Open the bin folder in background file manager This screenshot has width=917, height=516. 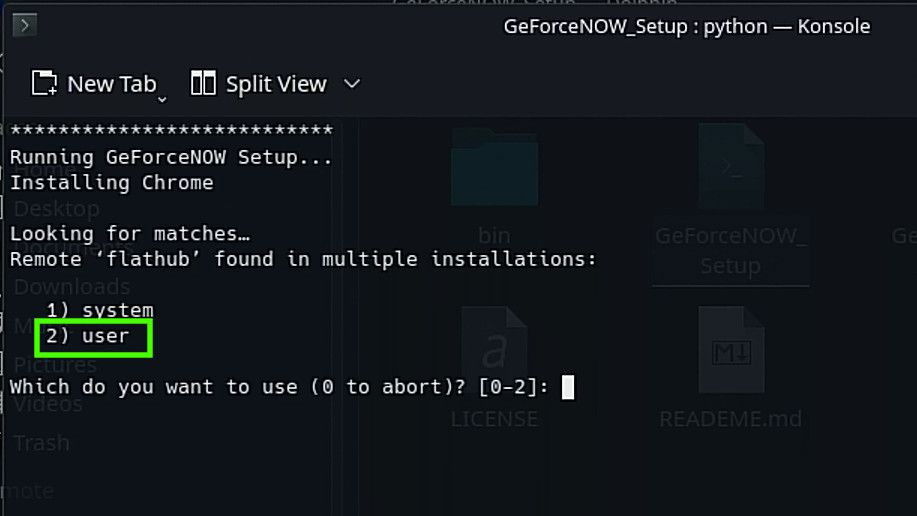pos(494,168)
